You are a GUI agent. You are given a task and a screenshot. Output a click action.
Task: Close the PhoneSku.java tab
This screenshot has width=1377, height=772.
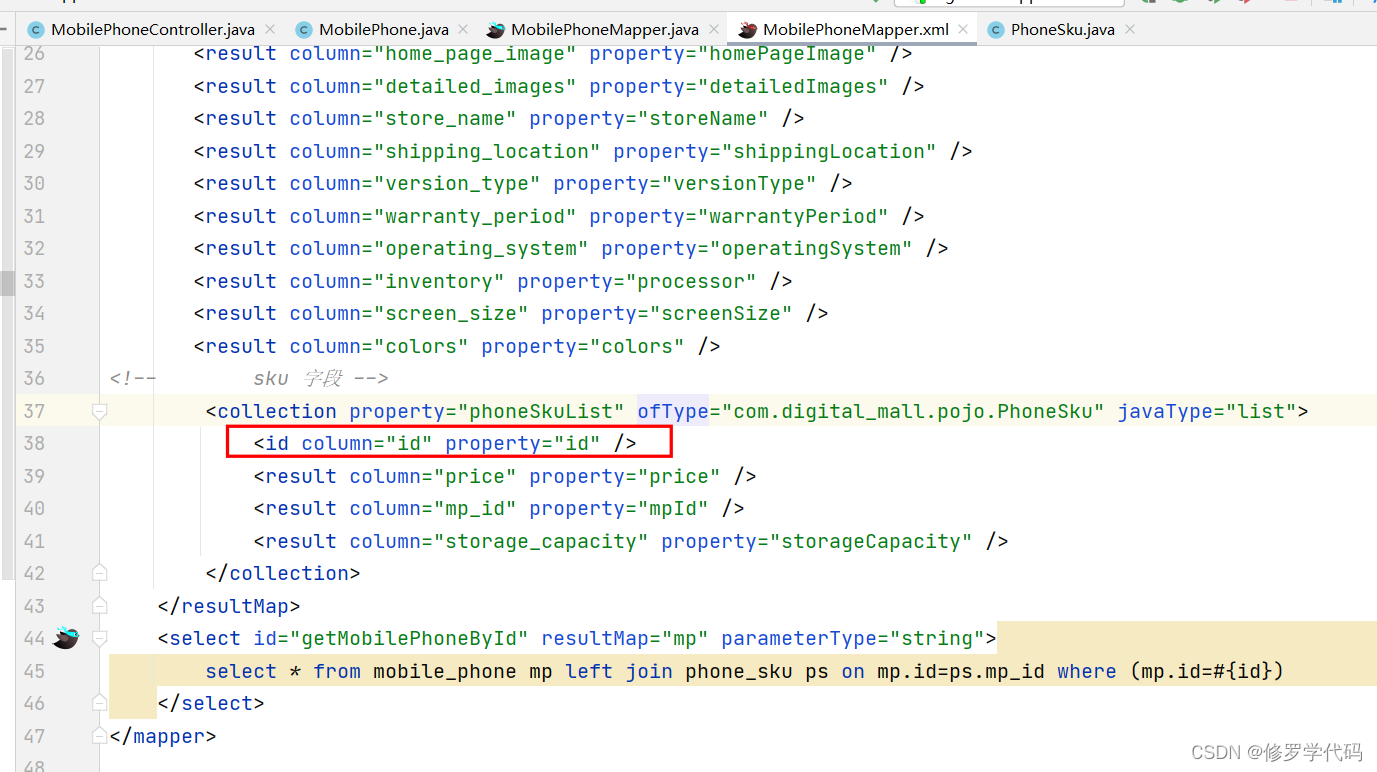click(x=1130, y=30)
